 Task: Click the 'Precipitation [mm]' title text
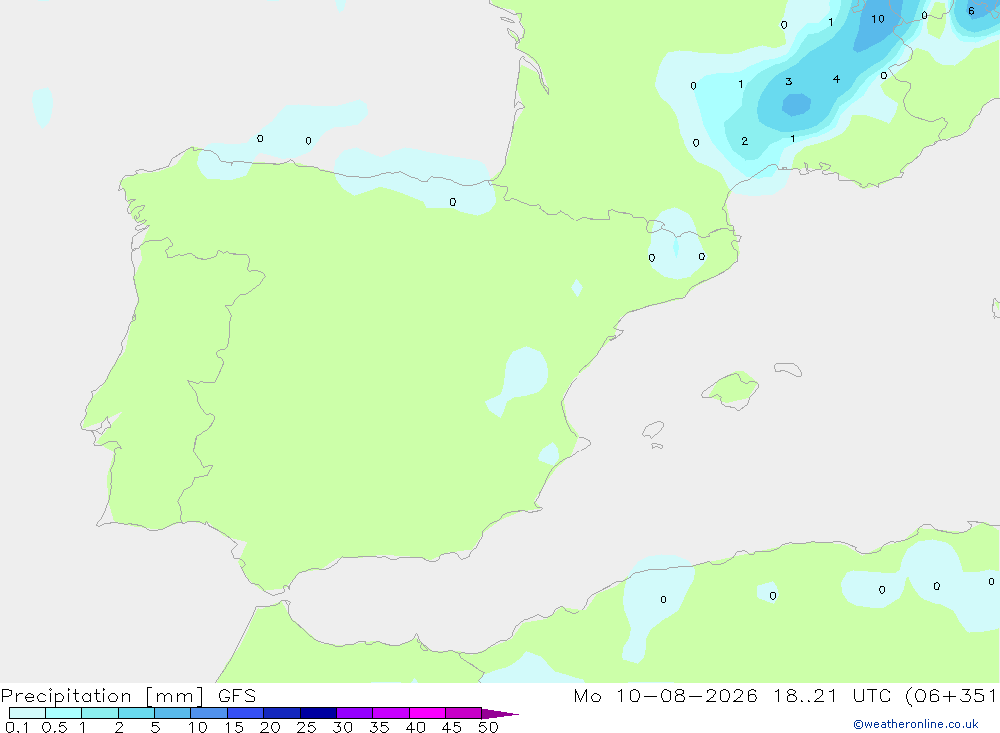pos(103,696)
